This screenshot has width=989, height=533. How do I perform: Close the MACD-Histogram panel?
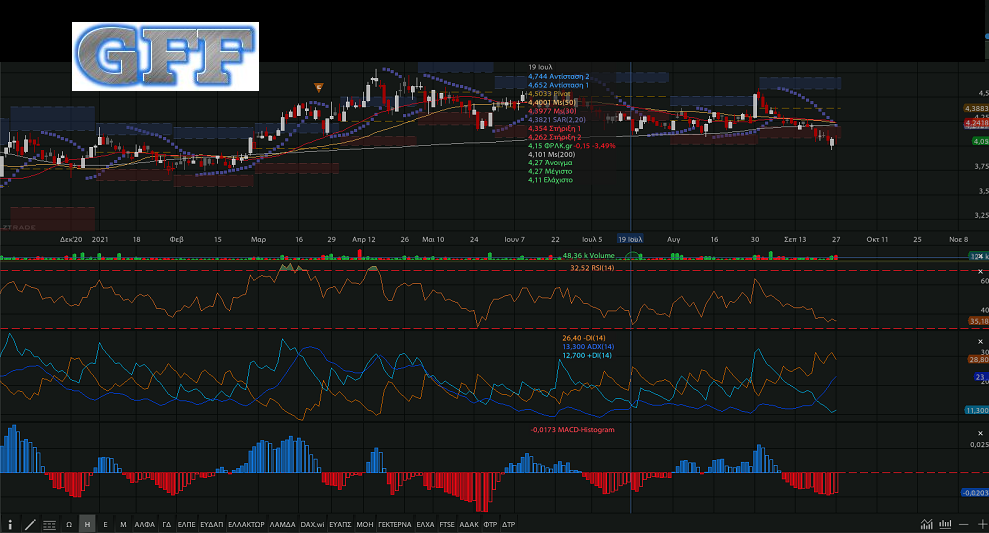(x=980, y=433)
